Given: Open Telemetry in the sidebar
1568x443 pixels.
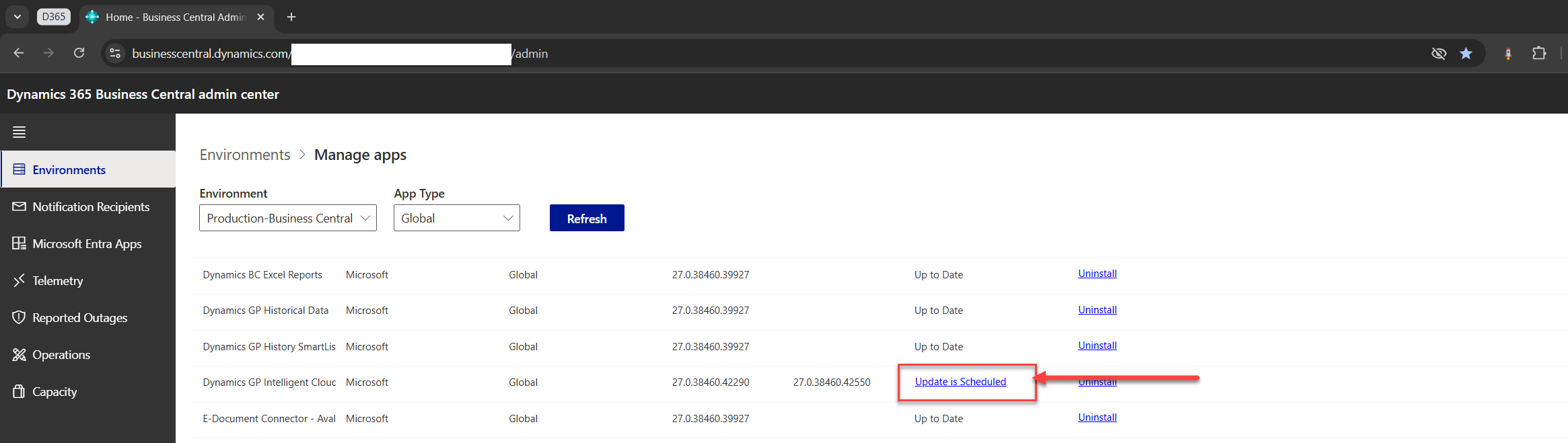Looking at the screenshot, I should [88, 280].
